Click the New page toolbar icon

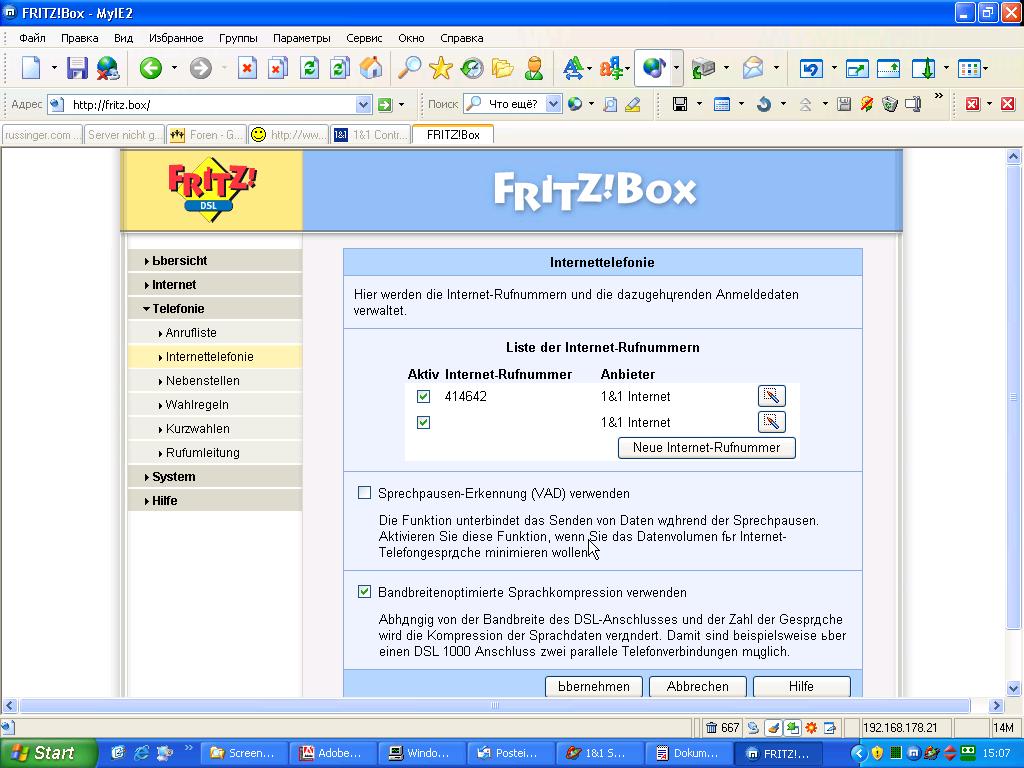(31, 68)
